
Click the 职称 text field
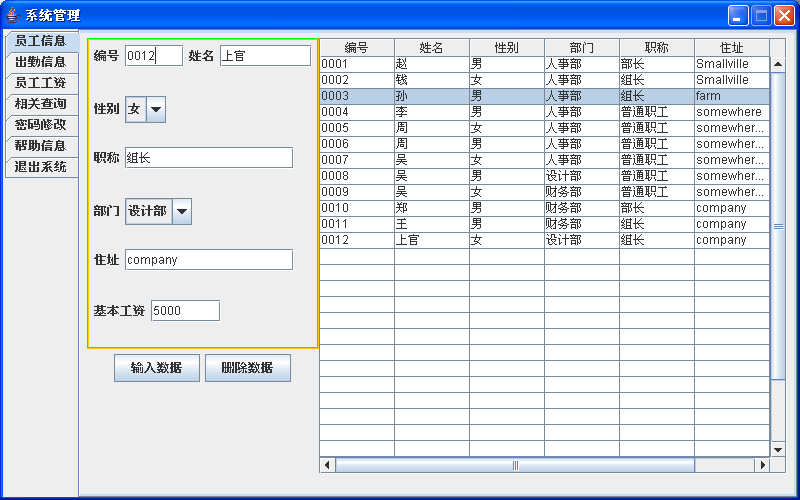coord(209,158)
